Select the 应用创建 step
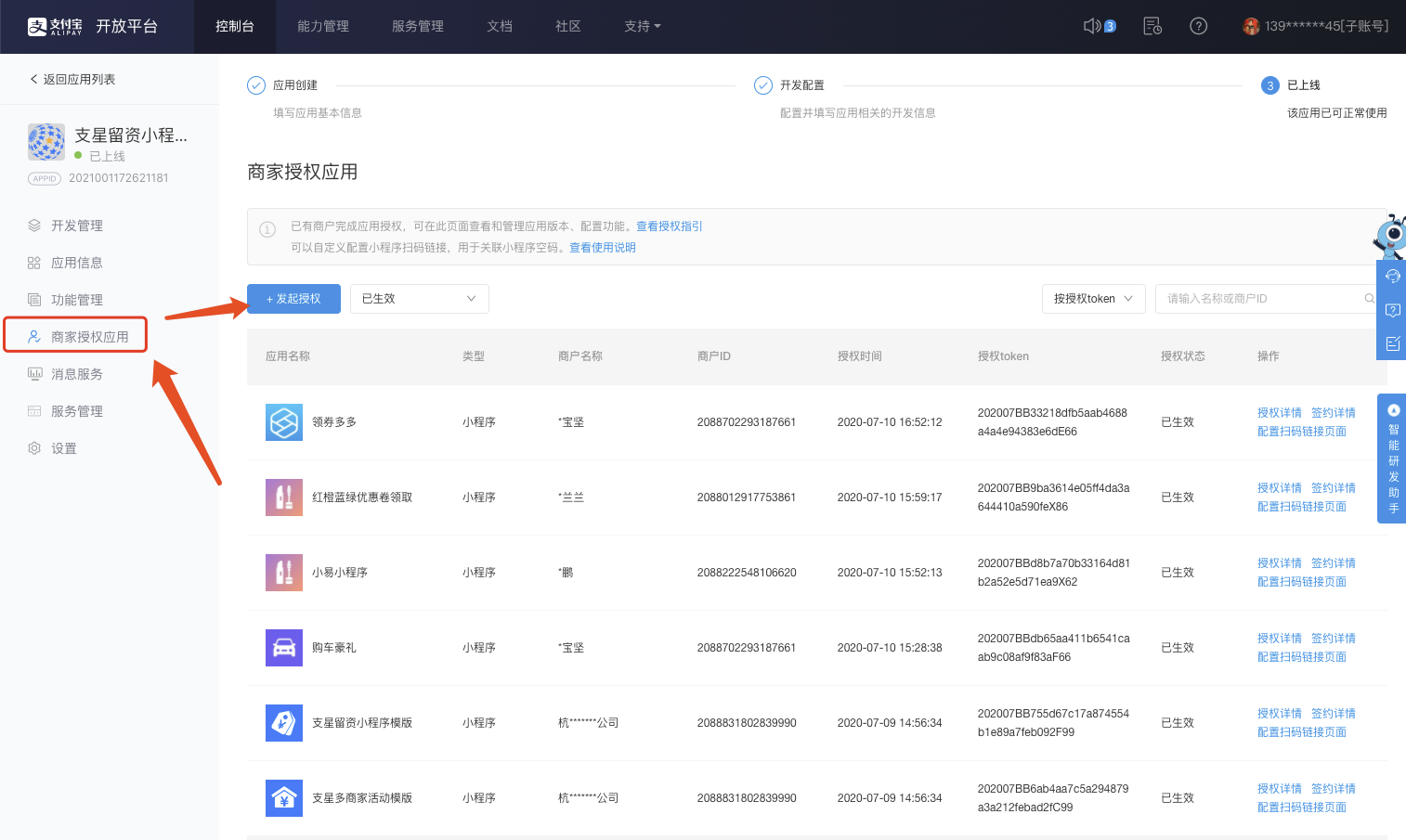1406x840 pixels. [283, 85]
